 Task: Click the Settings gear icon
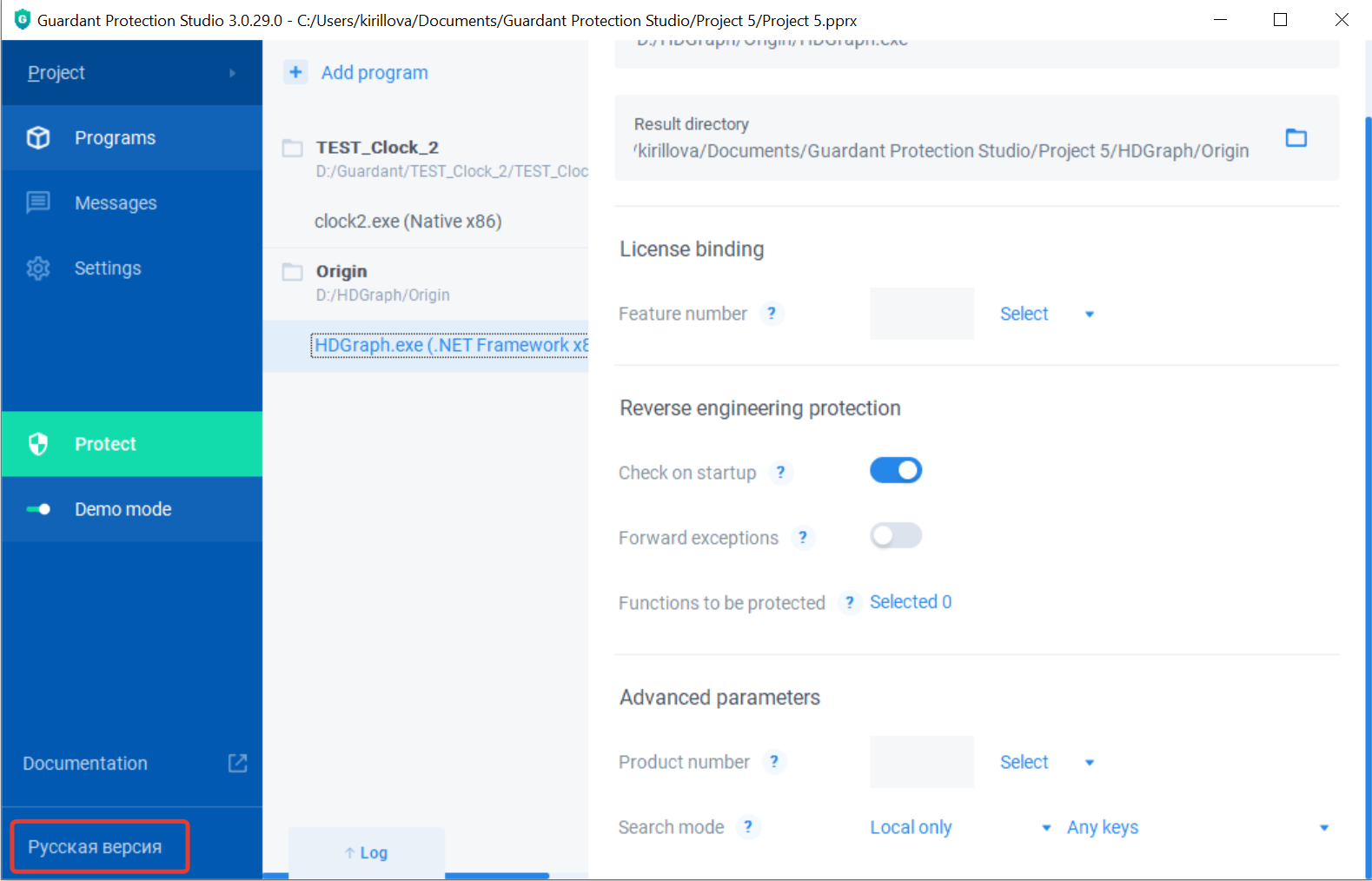(x=38, y=268)
